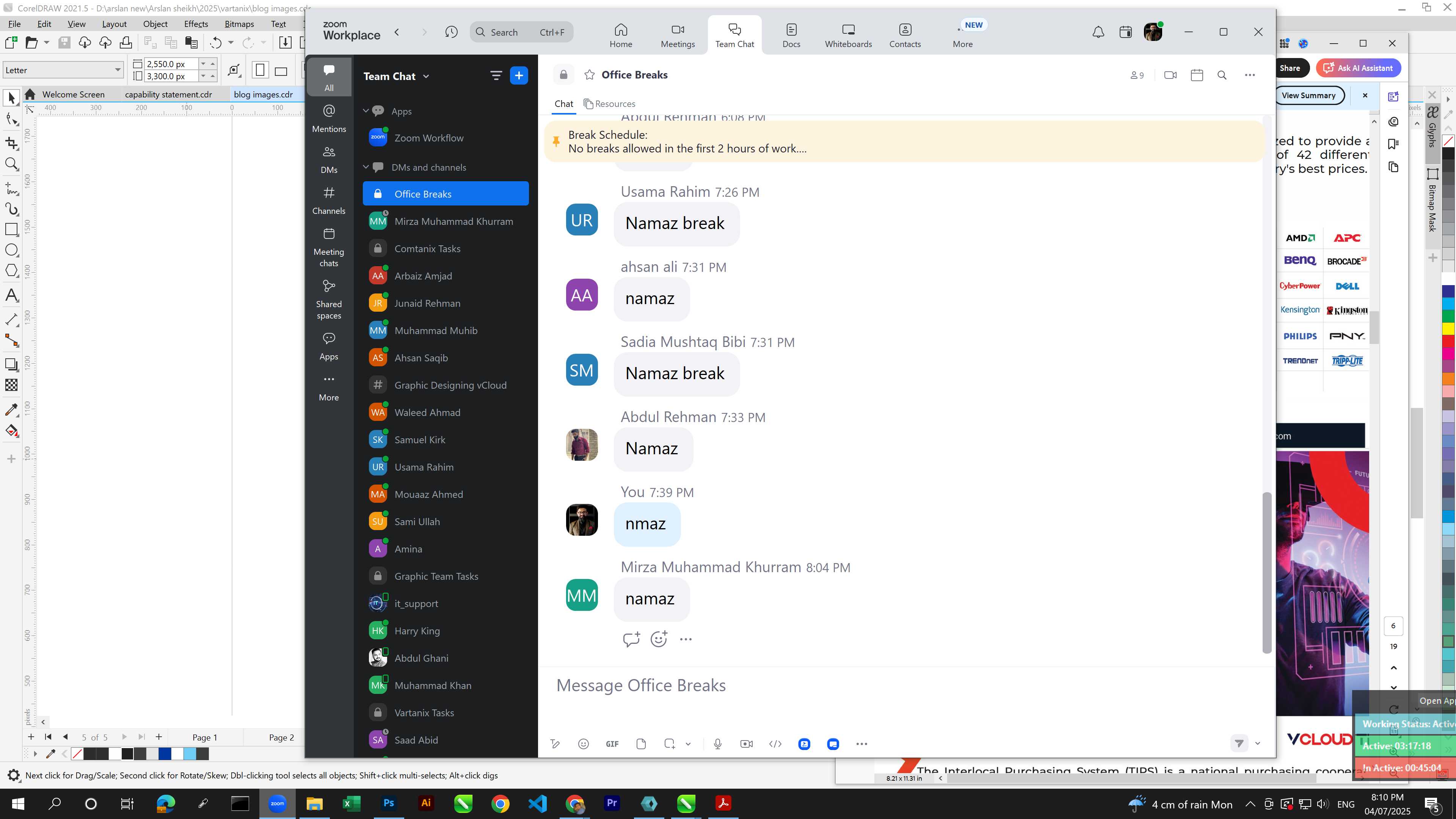Open chat with Junaid Rehman
Screen dimensions: 1456x819
[x=446, y=303]
